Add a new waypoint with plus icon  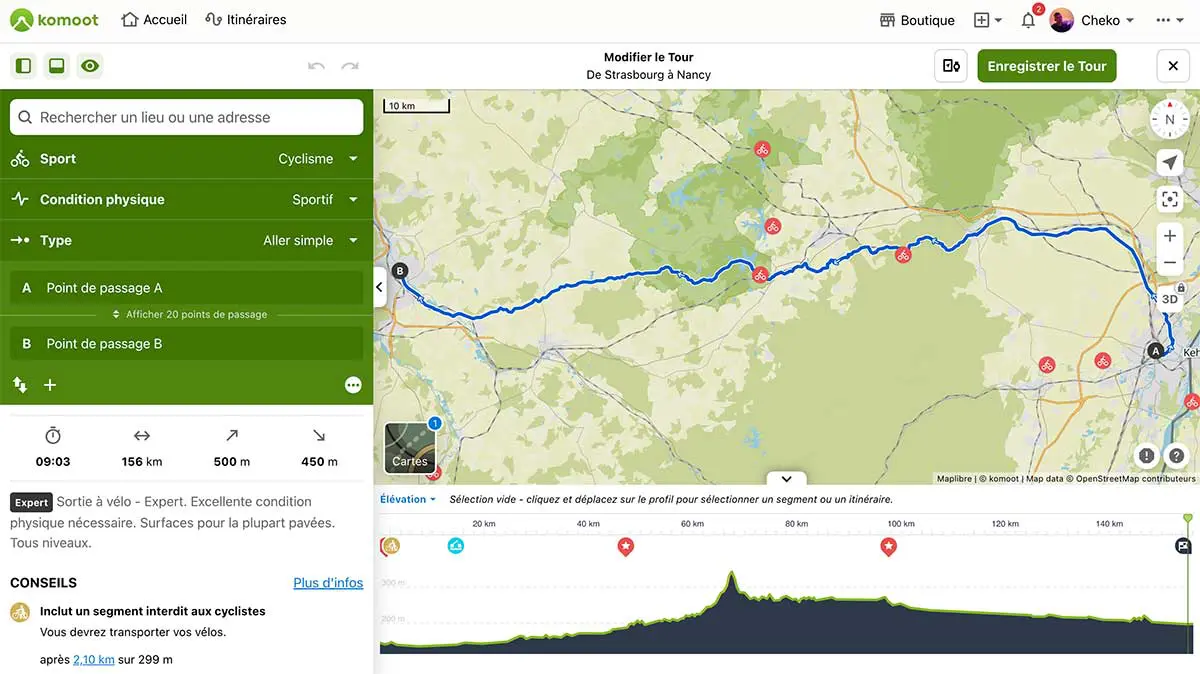(50, 385)
